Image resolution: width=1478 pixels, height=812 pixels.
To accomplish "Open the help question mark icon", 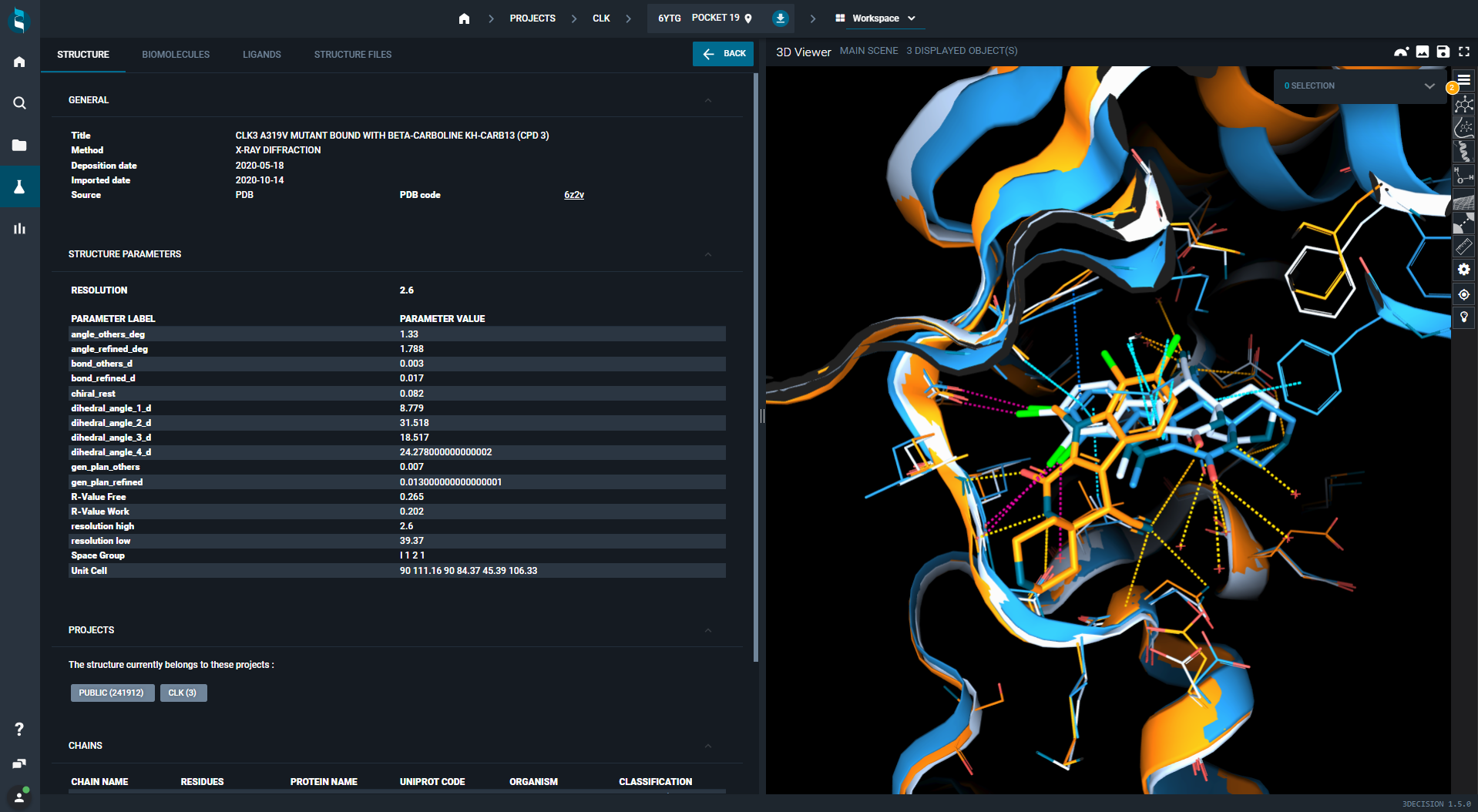I will click(19, 729).
